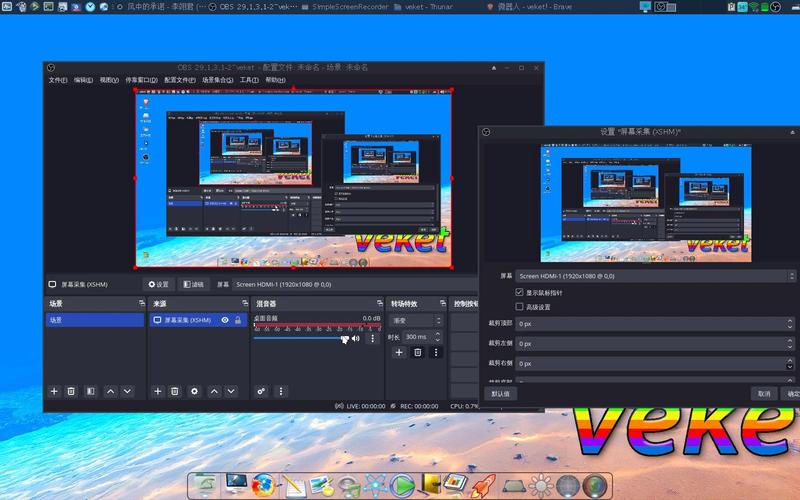
Task: Switch to the SimpleScreenRecorder taskbar entry
Action: click(345, 7)
